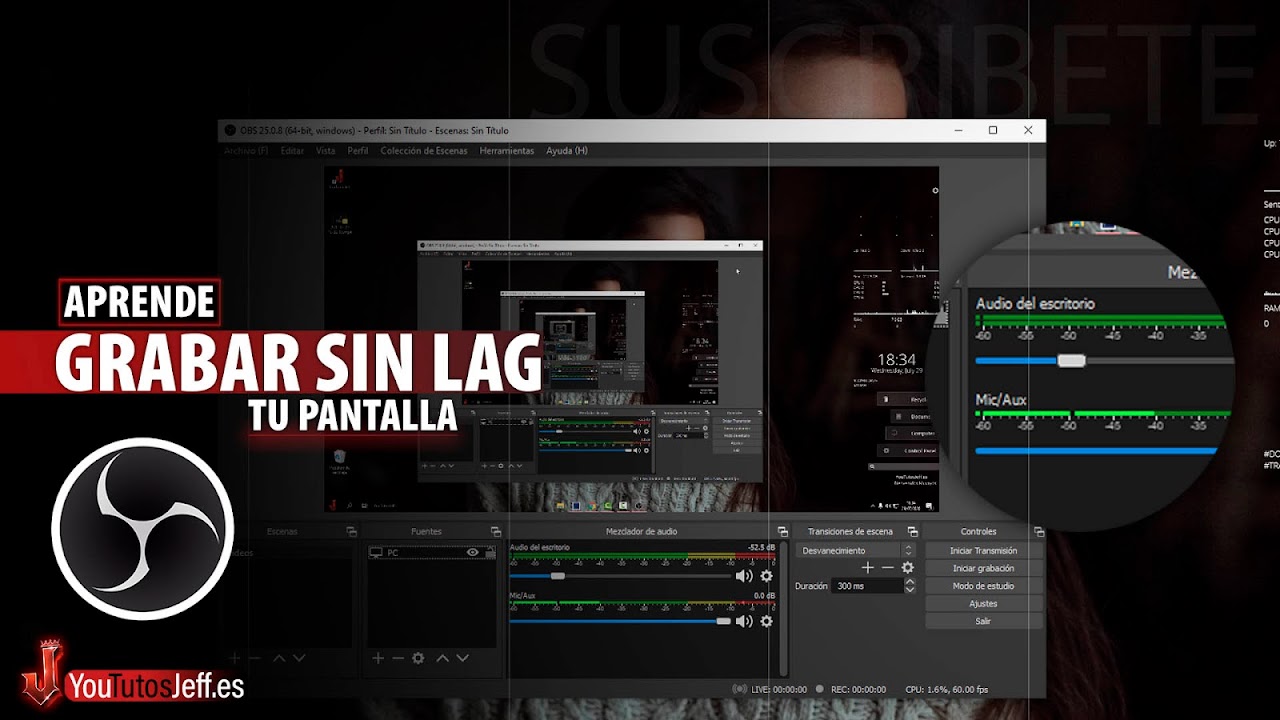Select the PC source row
This screenshot has width=1280, height=720.
coord(431,552)
